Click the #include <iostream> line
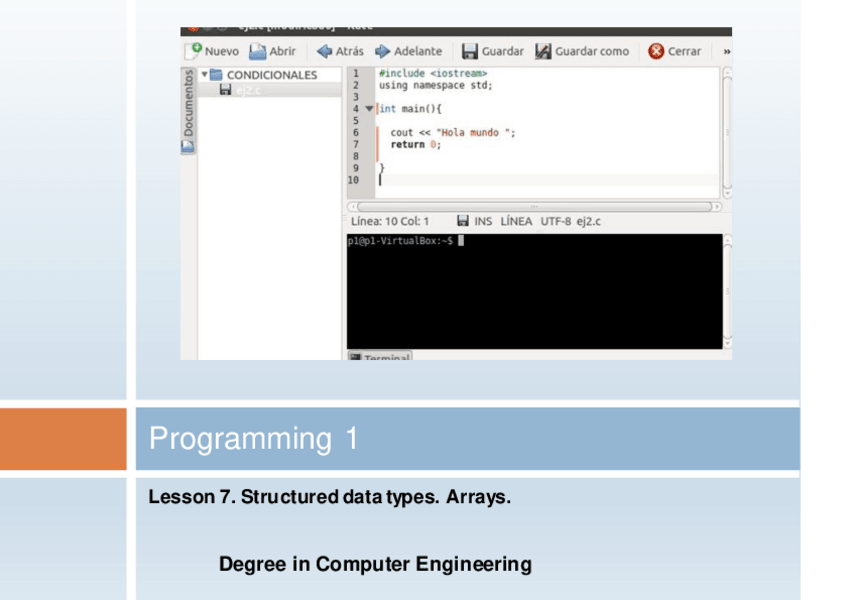This screenshot has width=848, height=600. (433, 73)
